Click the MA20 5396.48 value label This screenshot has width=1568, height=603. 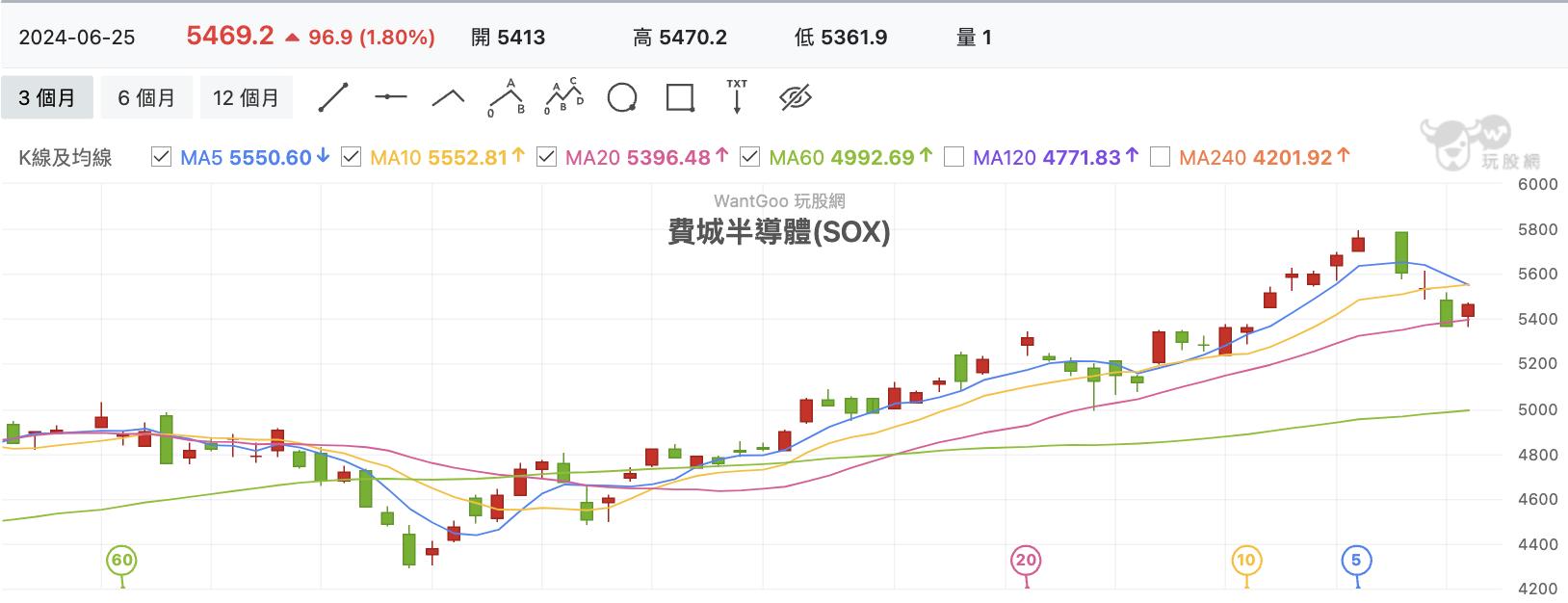tap(646, 157)
